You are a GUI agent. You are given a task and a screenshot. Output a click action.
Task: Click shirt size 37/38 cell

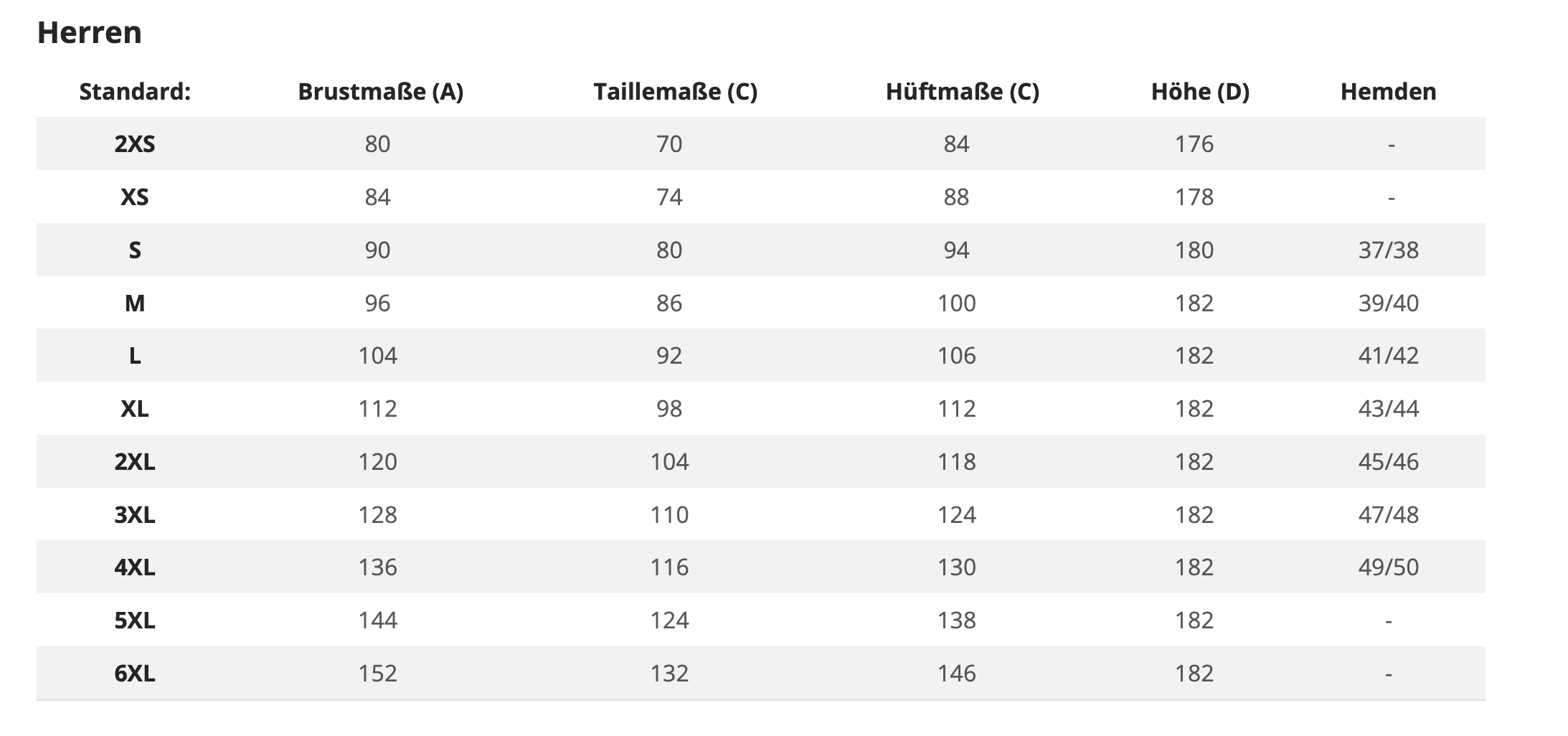(x=1388, y=250)
